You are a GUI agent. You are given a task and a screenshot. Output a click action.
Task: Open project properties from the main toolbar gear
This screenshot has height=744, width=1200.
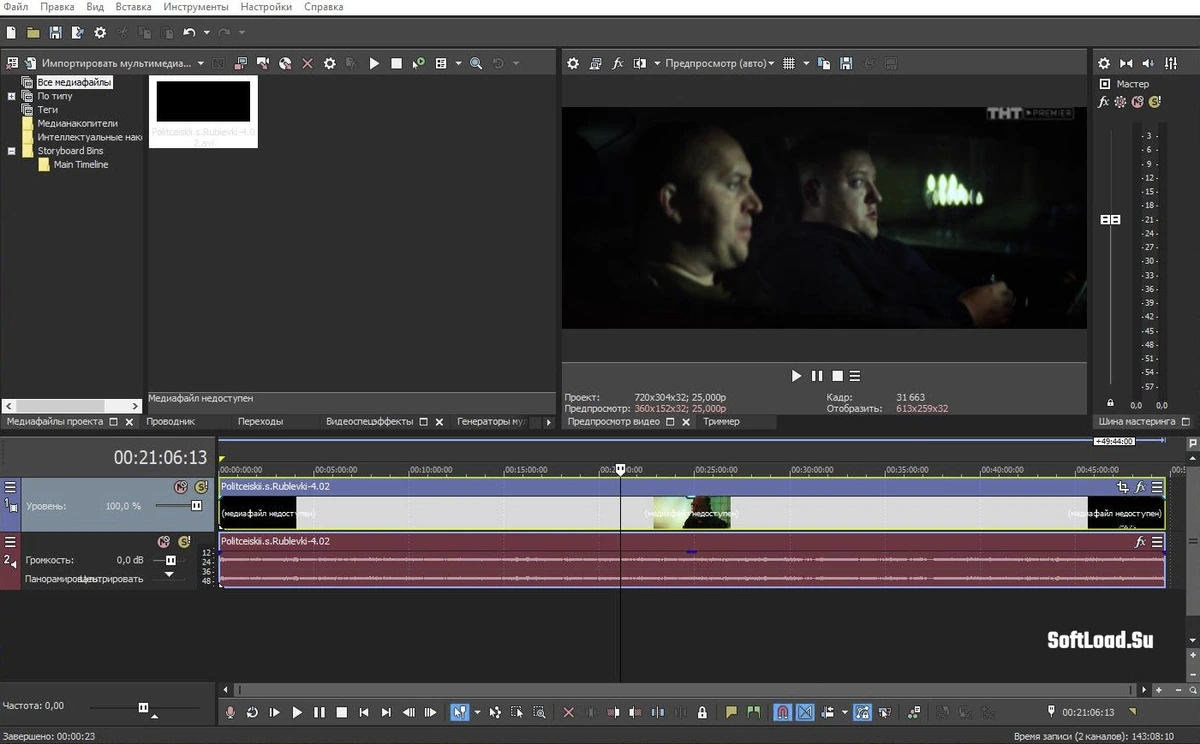click(100, 33)
